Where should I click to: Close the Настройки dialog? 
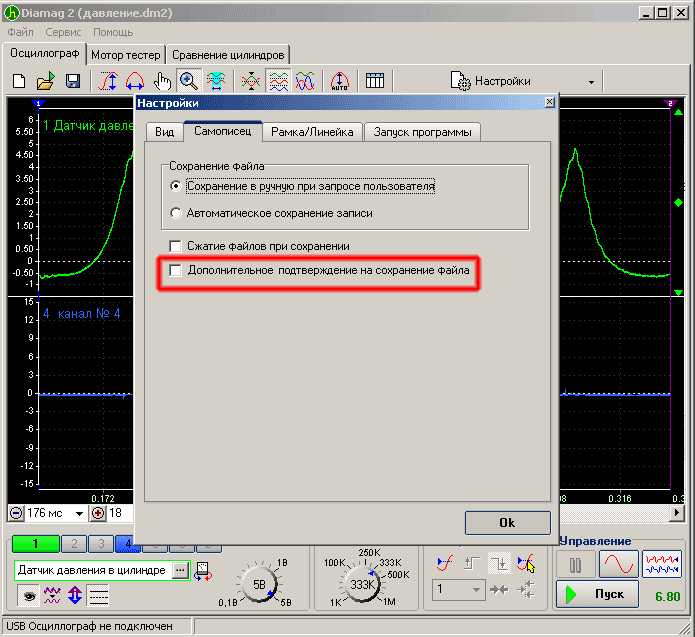coord(549,102)
